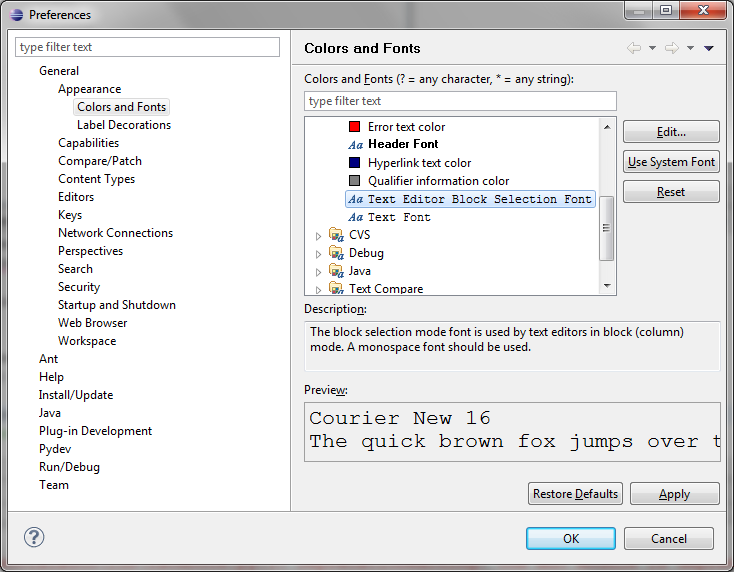Viewport: 734px width, 572px height.
Task: Open Editors preferences page
Action: pos(76,197)
